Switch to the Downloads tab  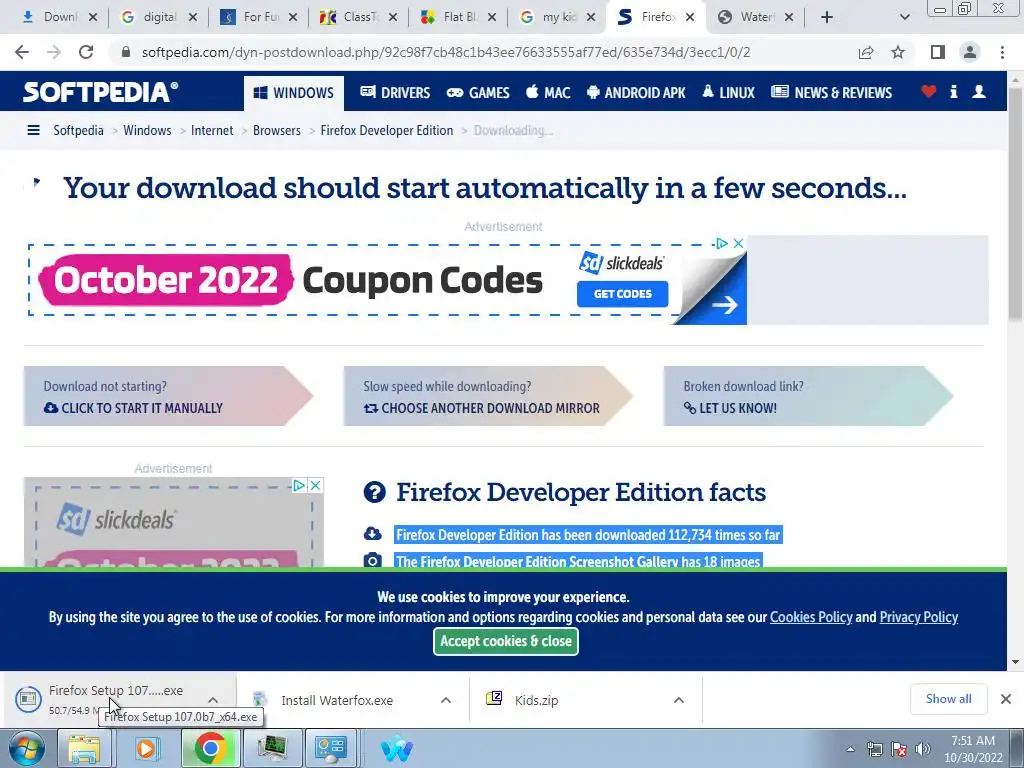coord(51,17)
